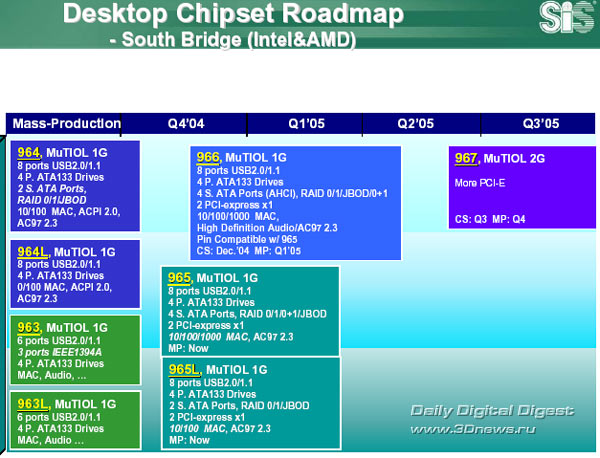The image size is (600, 458).
Task: Click '6 ports USB2.0/1.1' in 963 box
Action: [x=59, y=341]
